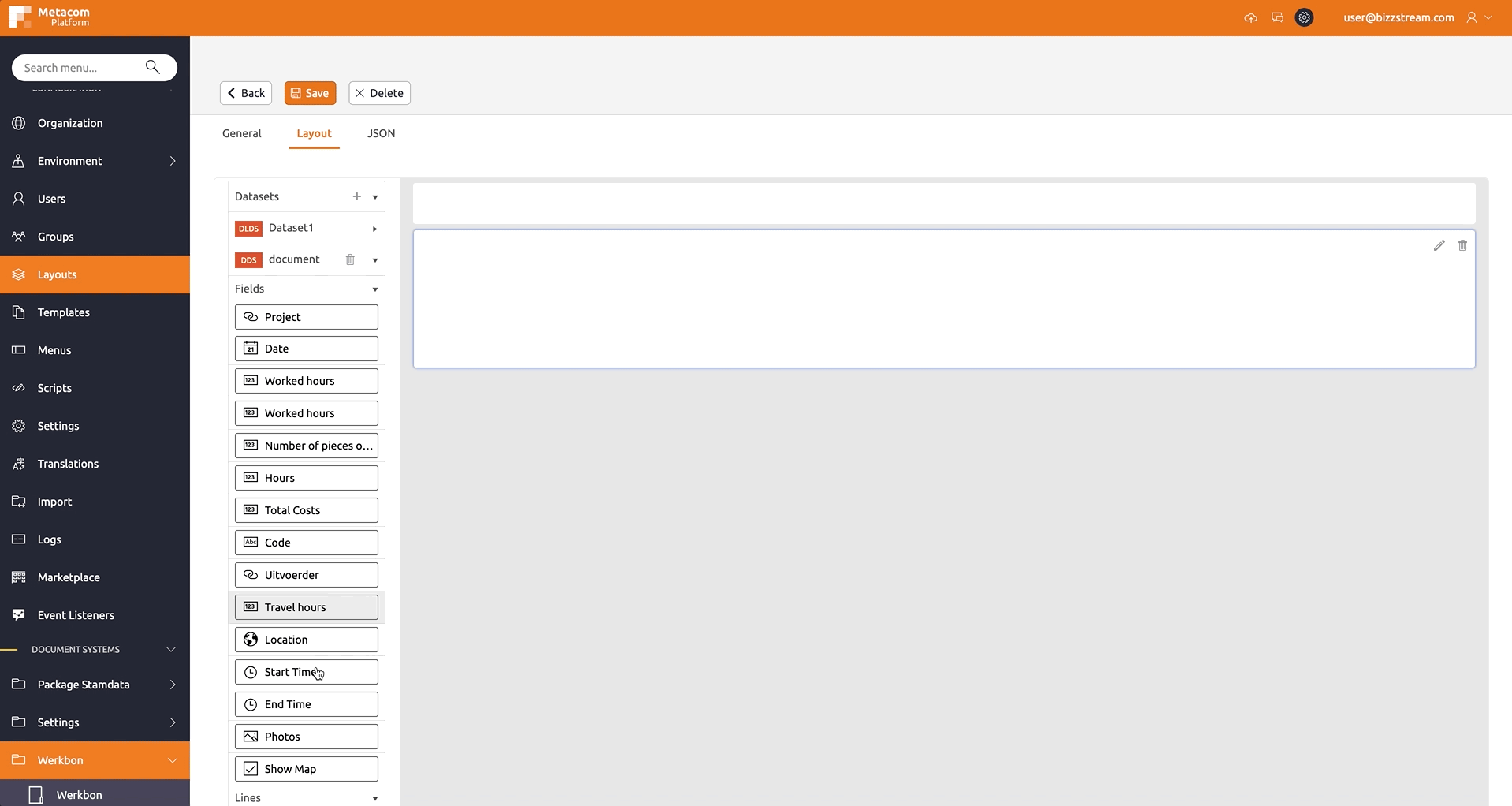Screen dimensions: 1512x806
Task: Collapse the document dataset arrow
Action: [375, 260]
